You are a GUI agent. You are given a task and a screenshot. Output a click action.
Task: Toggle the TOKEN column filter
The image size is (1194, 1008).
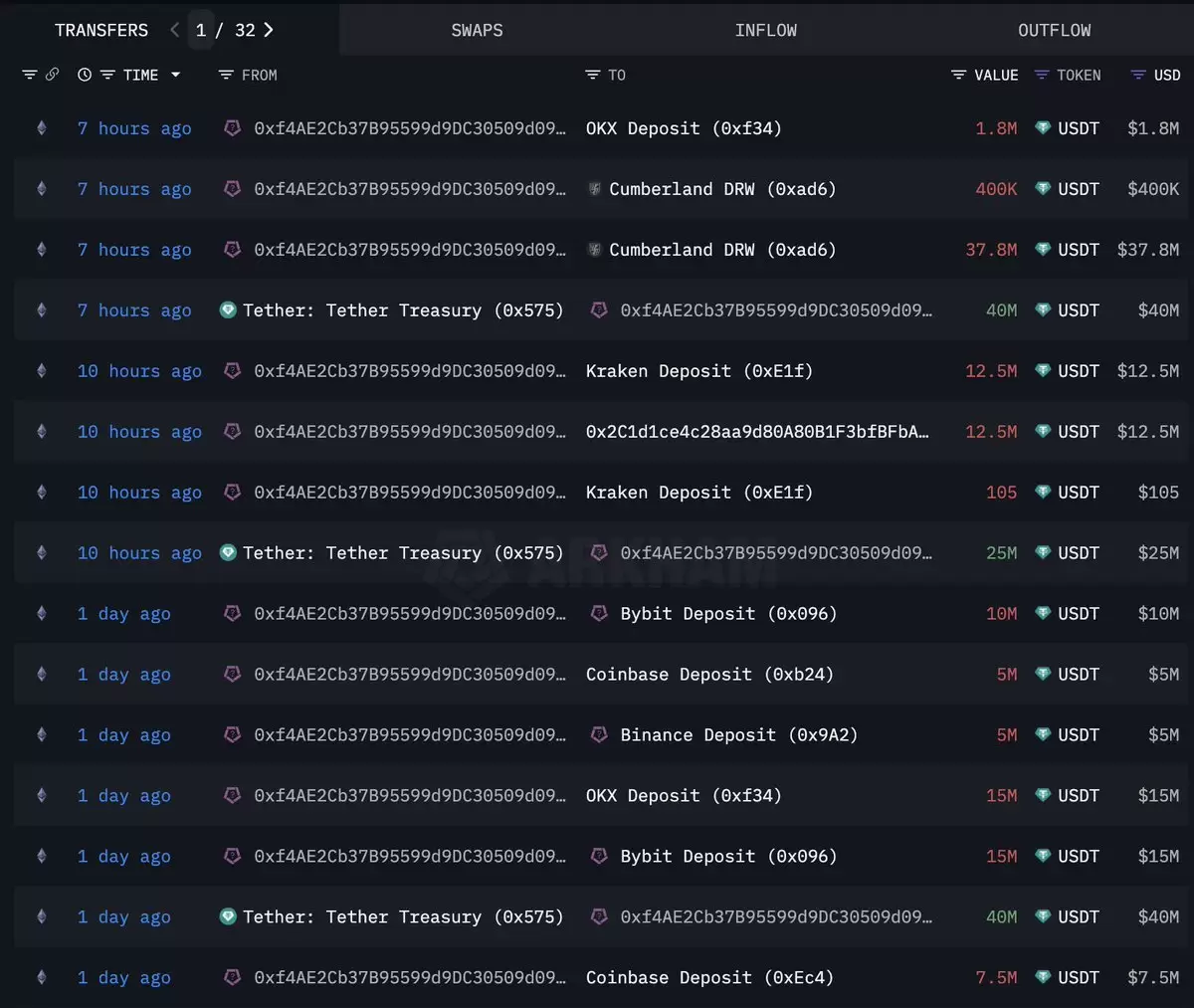[1042, 75]
